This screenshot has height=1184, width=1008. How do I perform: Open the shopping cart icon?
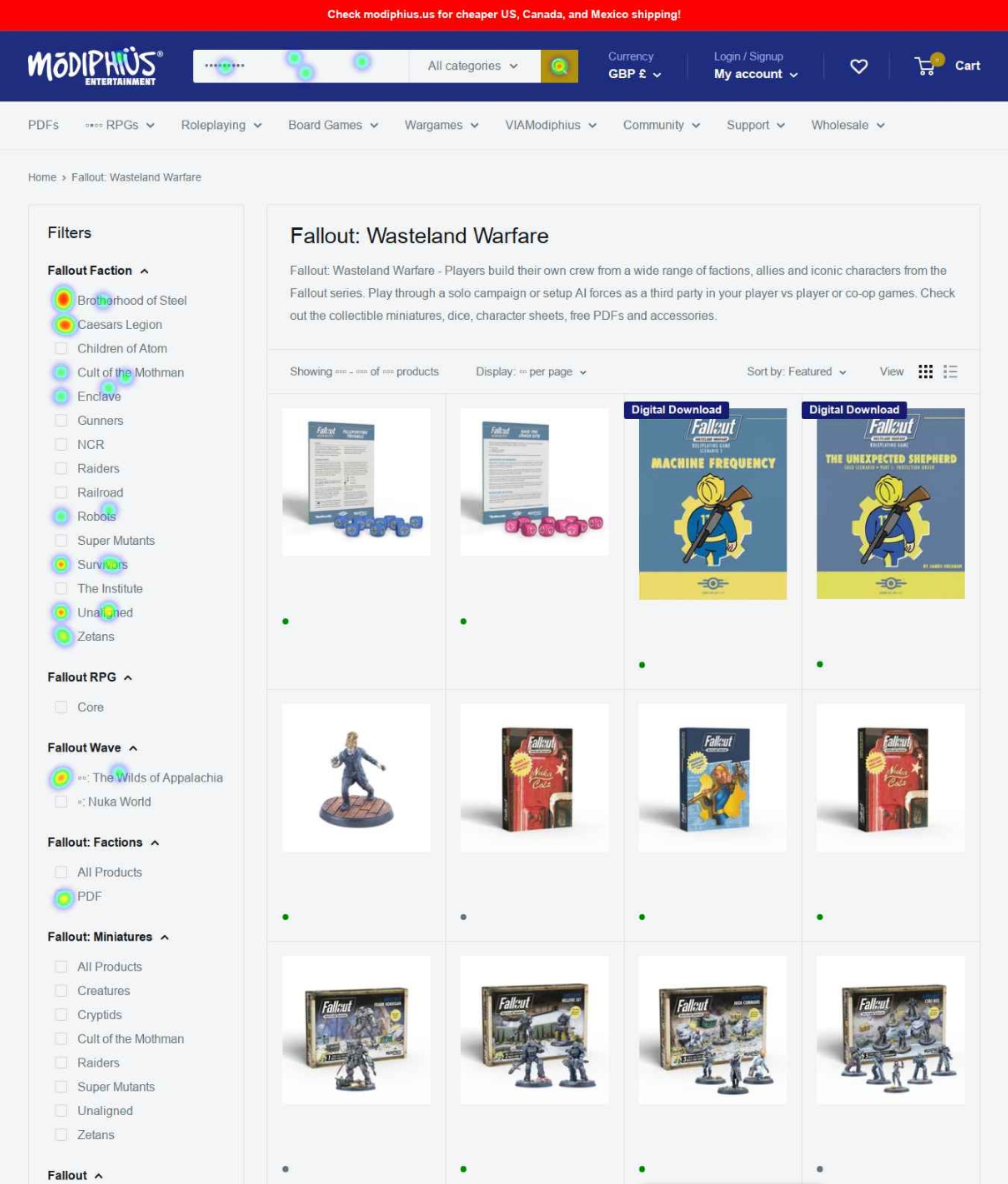coord(925,66)
